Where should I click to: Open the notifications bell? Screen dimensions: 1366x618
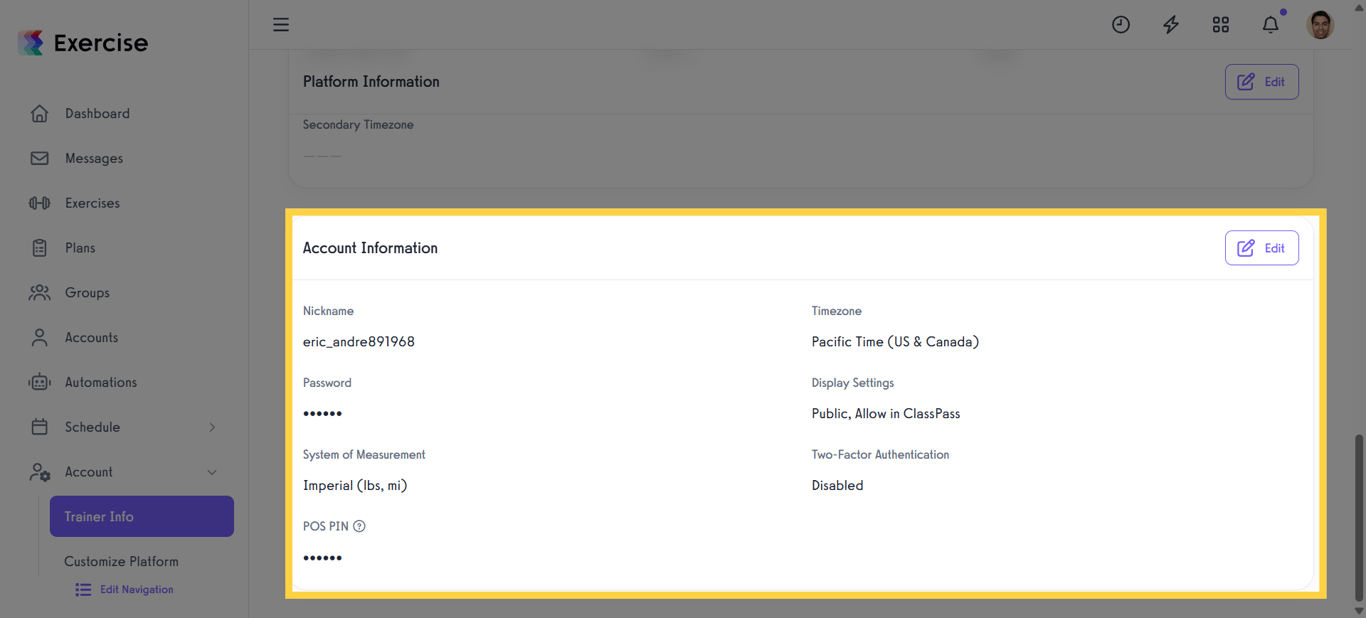point(1270,24)
